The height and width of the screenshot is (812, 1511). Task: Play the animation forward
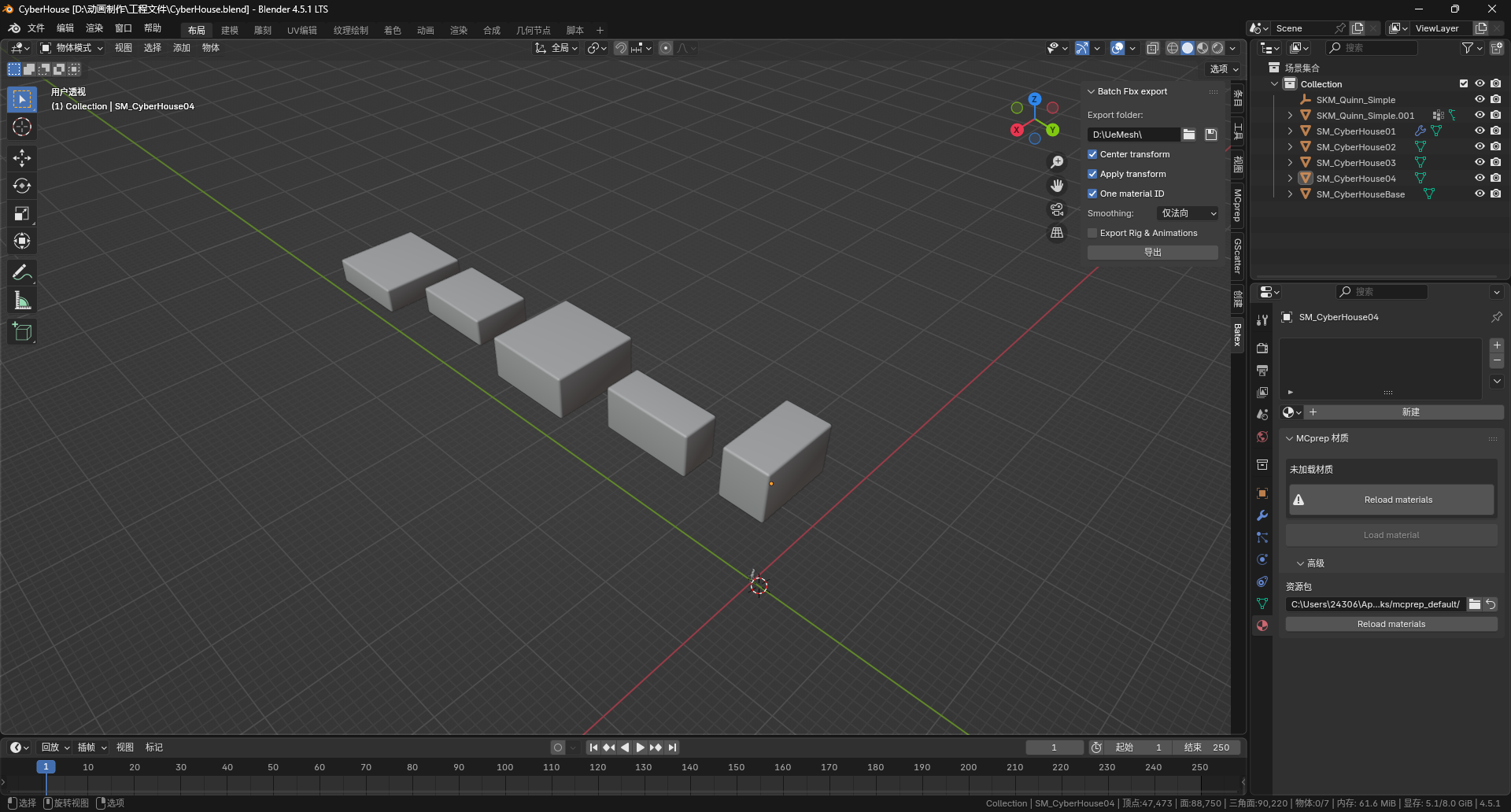pos(640,747)
